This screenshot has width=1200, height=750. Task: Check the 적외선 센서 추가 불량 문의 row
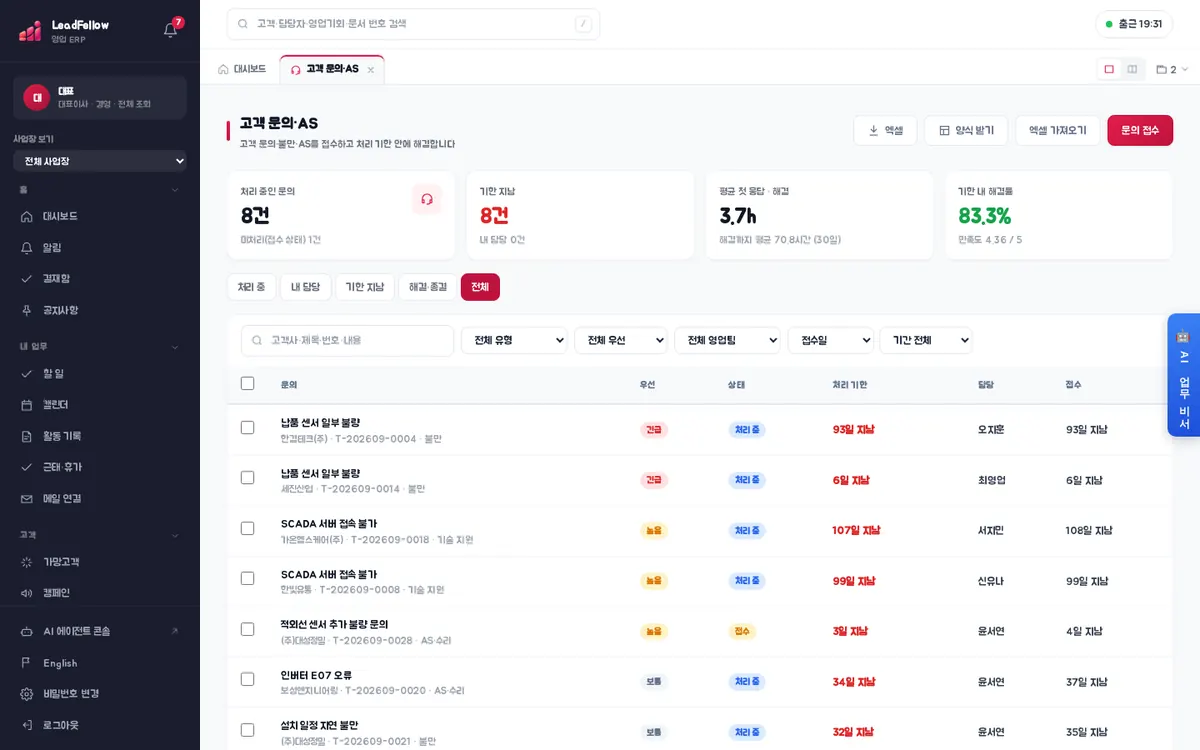pos(248,629)
